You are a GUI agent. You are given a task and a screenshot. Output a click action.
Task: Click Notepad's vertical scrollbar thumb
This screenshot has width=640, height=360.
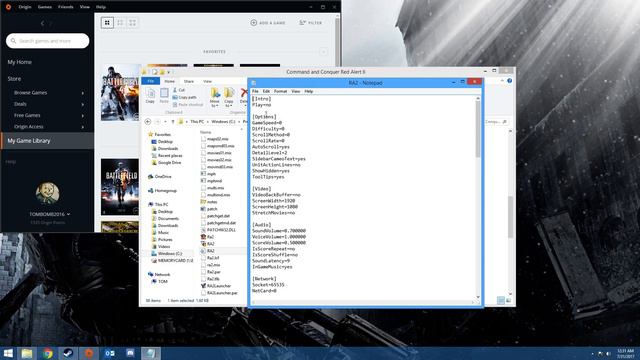[478, 129]
